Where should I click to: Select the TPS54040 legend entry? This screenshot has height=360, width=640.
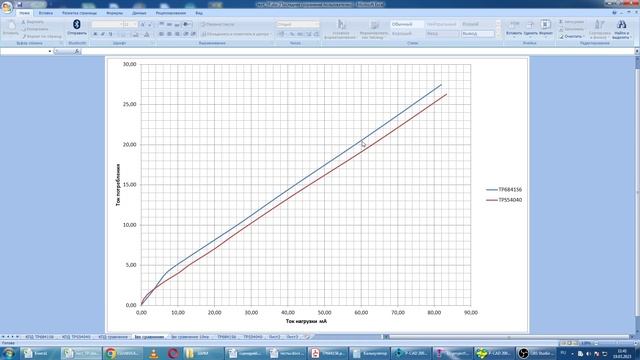(x=504, y=200)
